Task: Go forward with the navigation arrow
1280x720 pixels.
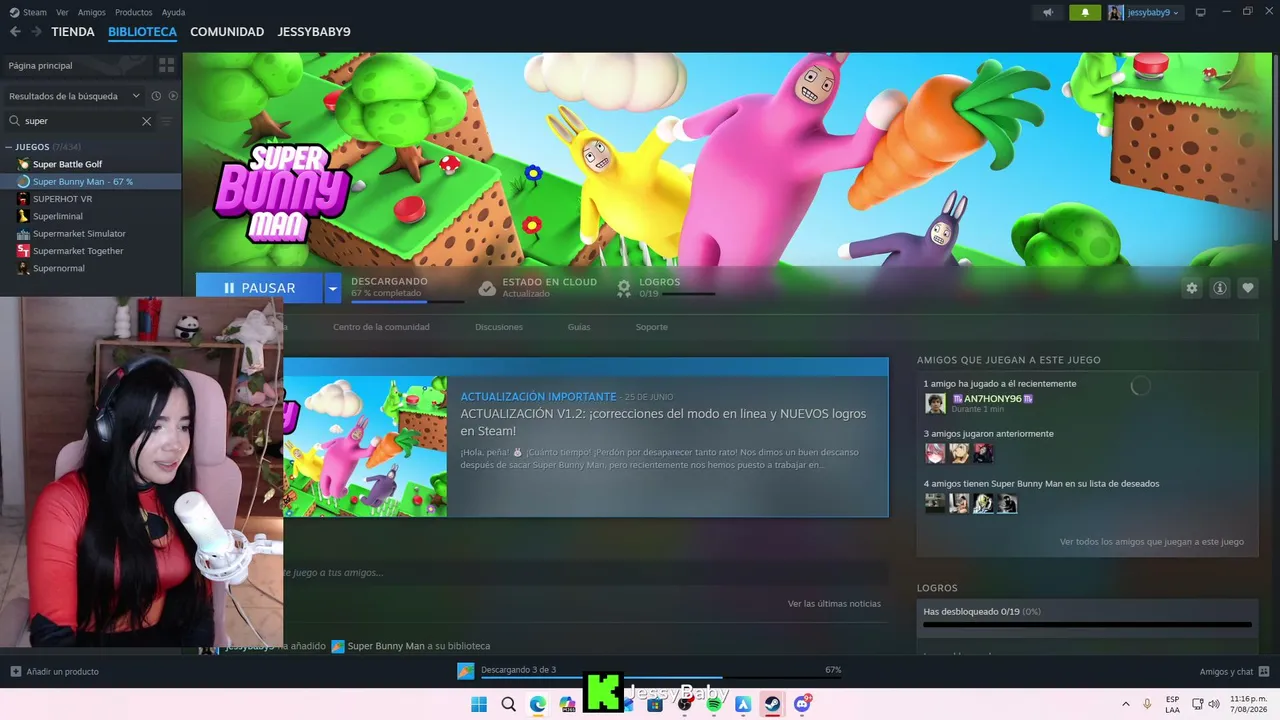Action: [36, 32]
